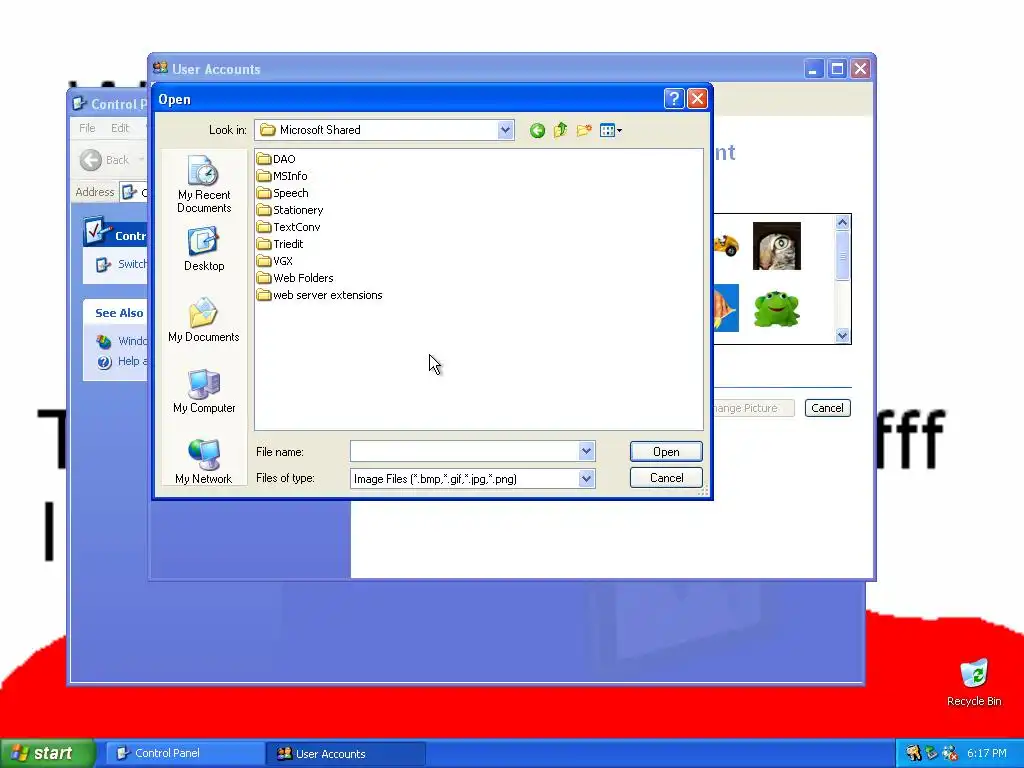This screenshot has height=768, width=1024.
Task: Go up one folder level
Action: pos(560,131)
